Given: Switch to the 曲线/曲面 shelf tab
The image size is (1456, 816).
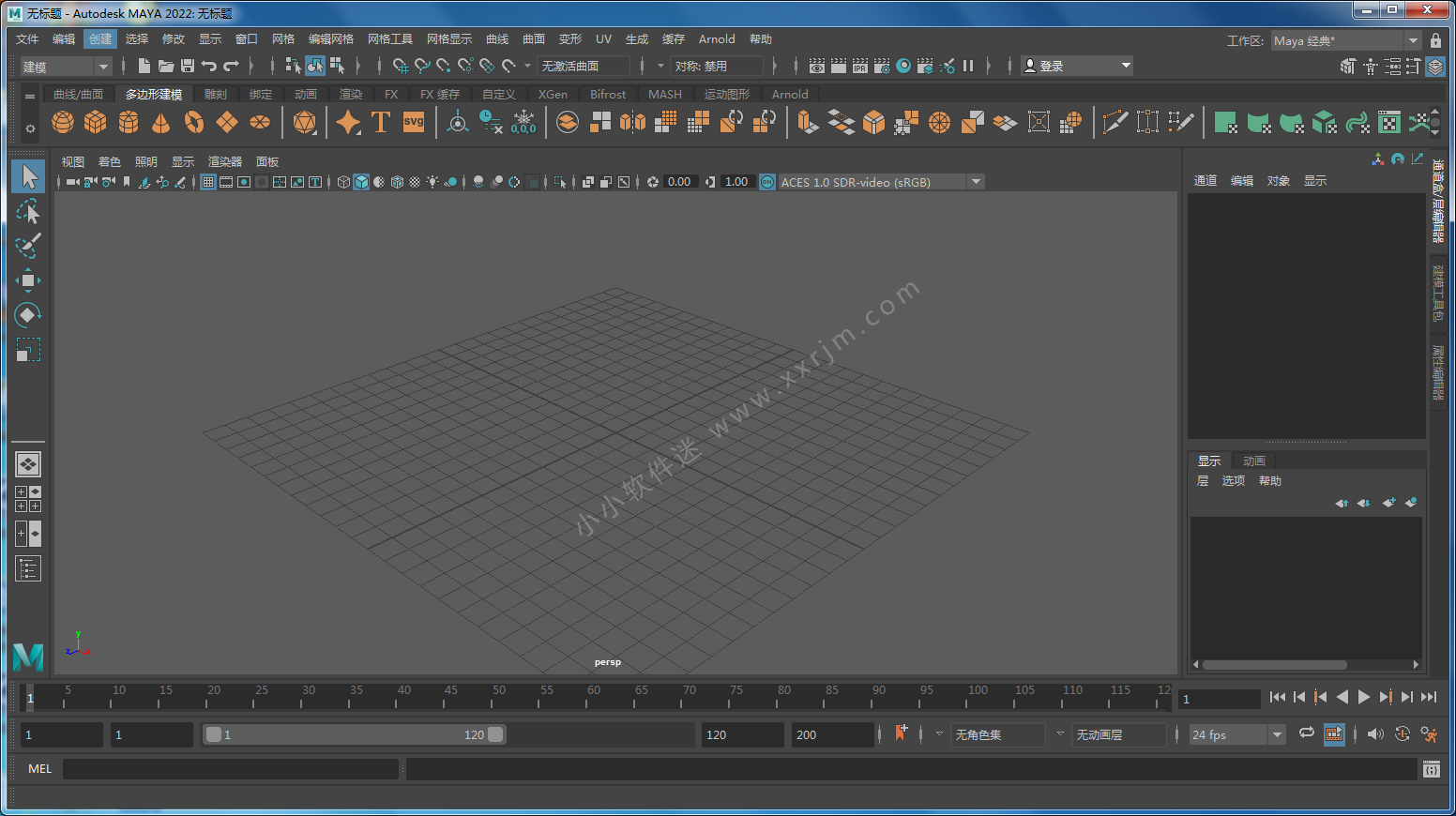Looking at the screenshot, I should click(78, 94).
